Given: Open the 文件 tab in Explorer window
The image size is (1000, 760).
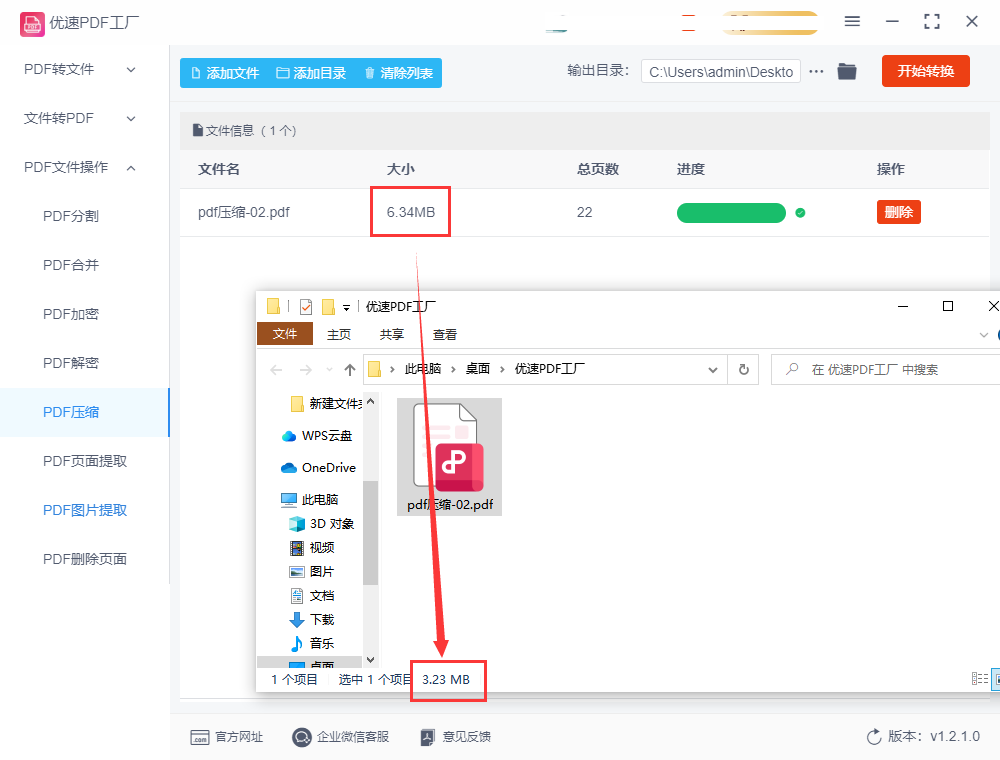Looking at the screenshot, I should coord(284,334).
